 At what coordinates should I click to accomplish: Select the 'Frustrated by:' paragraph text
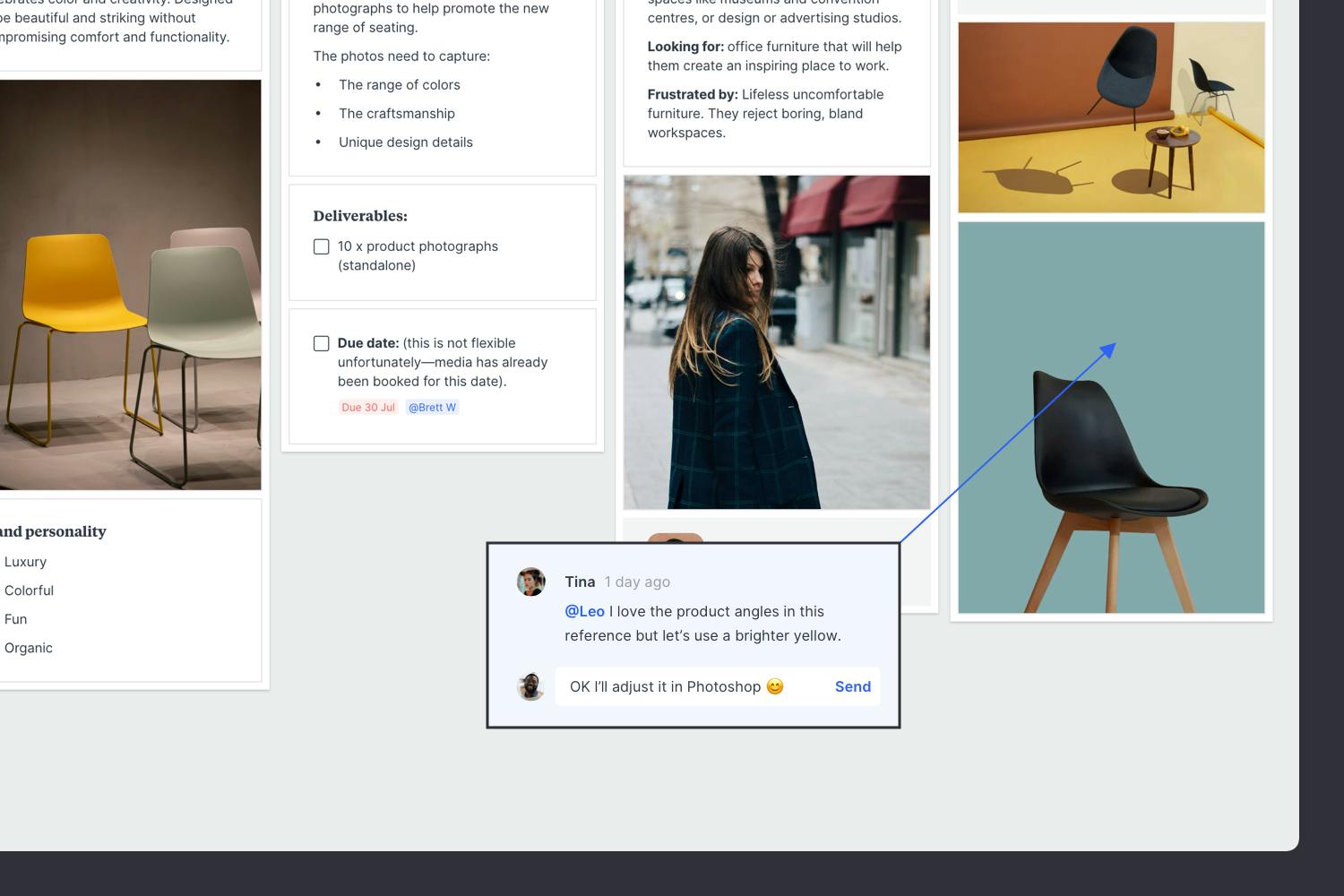(x=765, y=114)
